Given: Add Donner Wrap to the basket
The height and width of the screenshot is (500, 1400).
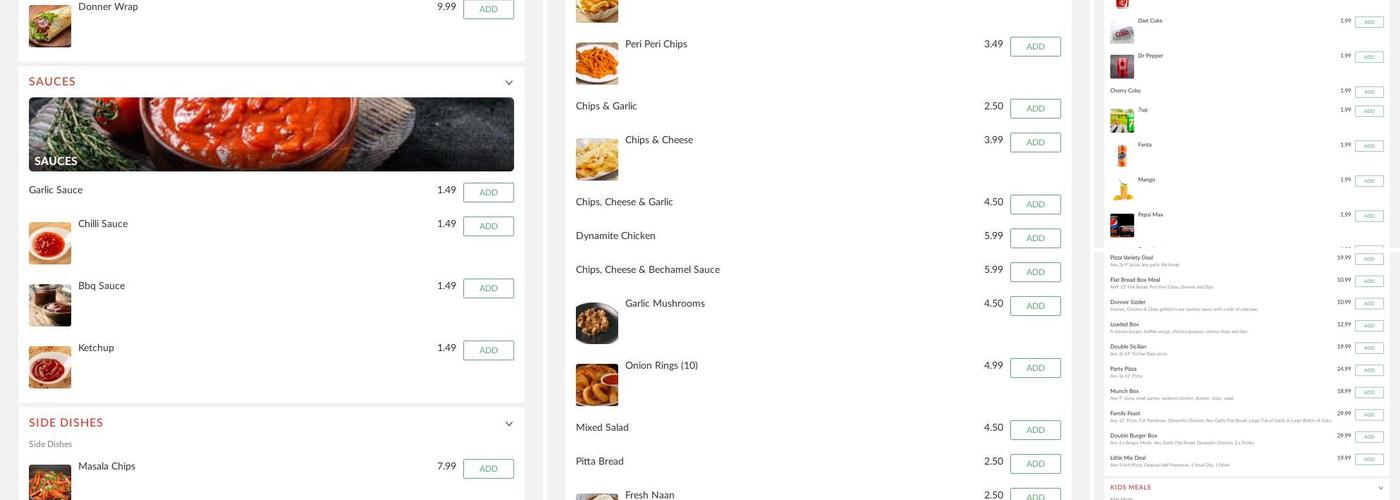Looking at the screenshot, I should 488,9.
